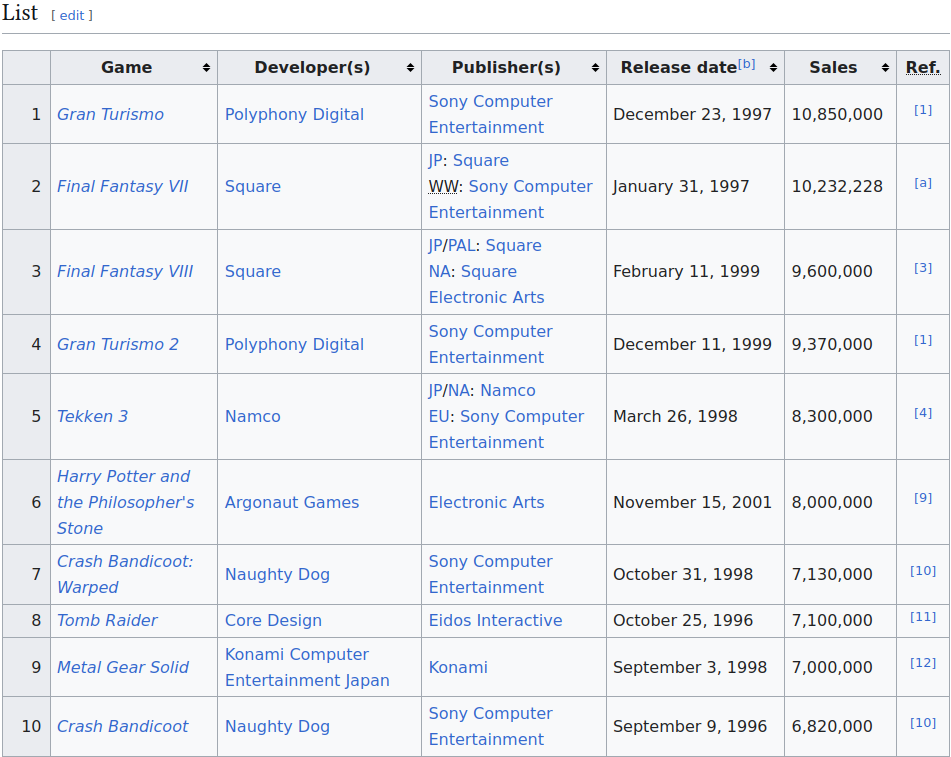This screenshot has height=757, width=951.
Task: Open Harry Potter and the Philosopher's Stone link
Action: point(126,502)
